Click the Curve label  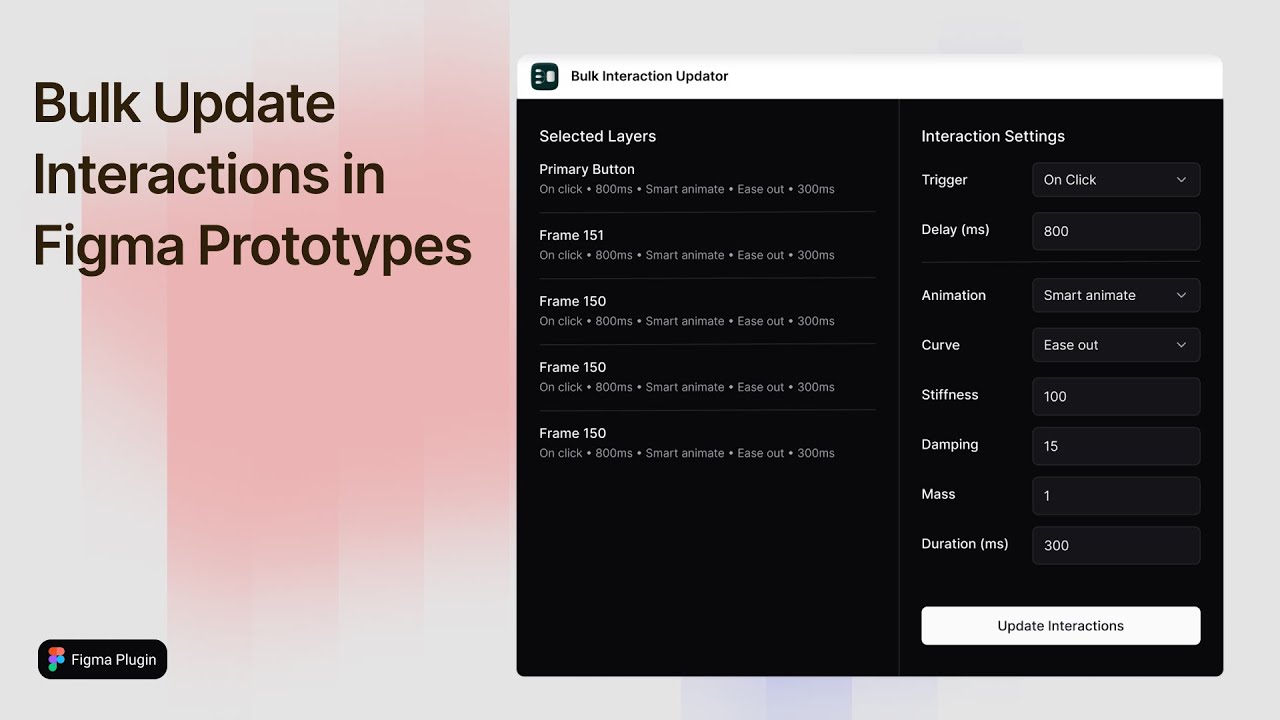click(x=940, y=345)
